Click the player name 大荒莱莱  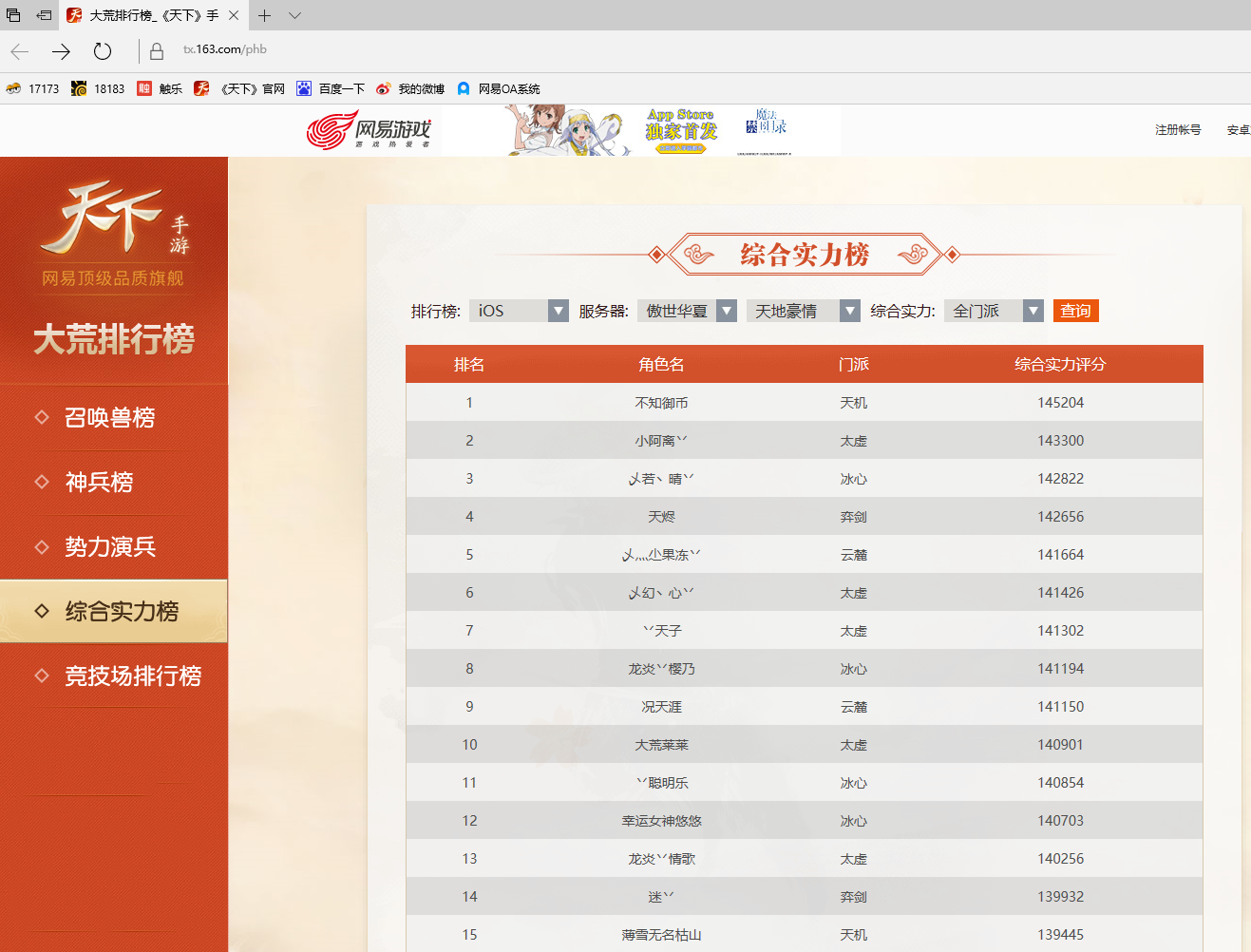coord(662,745)
